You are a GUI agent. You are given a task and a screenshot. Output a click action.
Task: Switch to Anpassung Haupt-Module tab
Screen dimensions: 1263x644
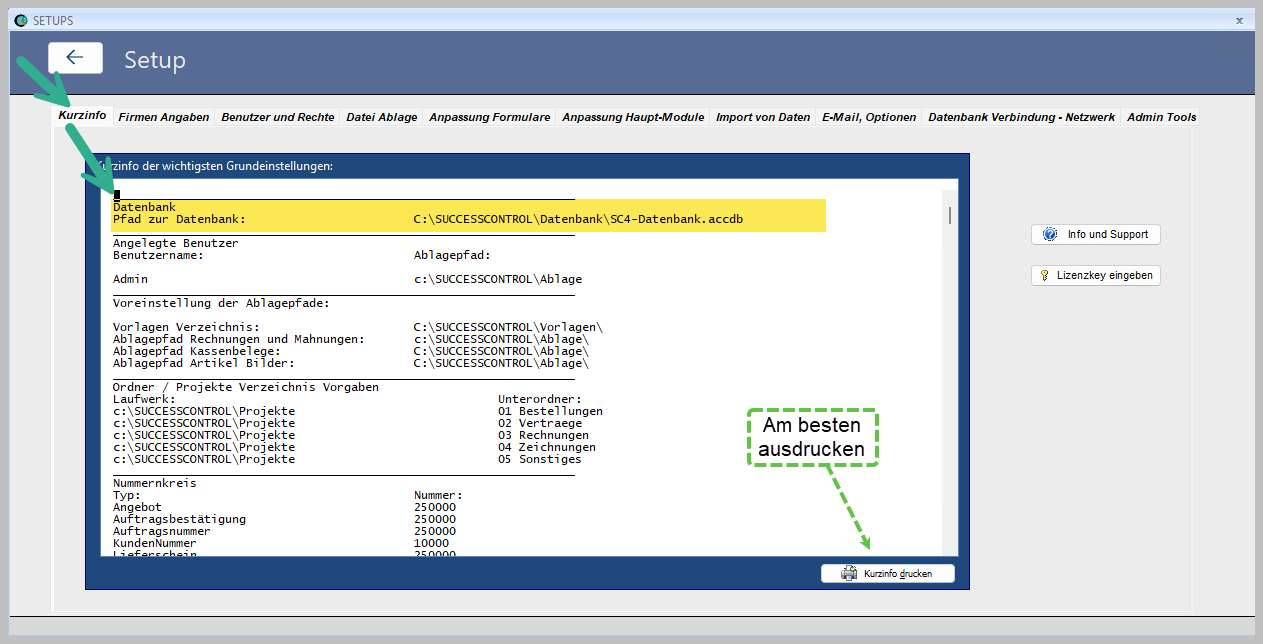633,117
